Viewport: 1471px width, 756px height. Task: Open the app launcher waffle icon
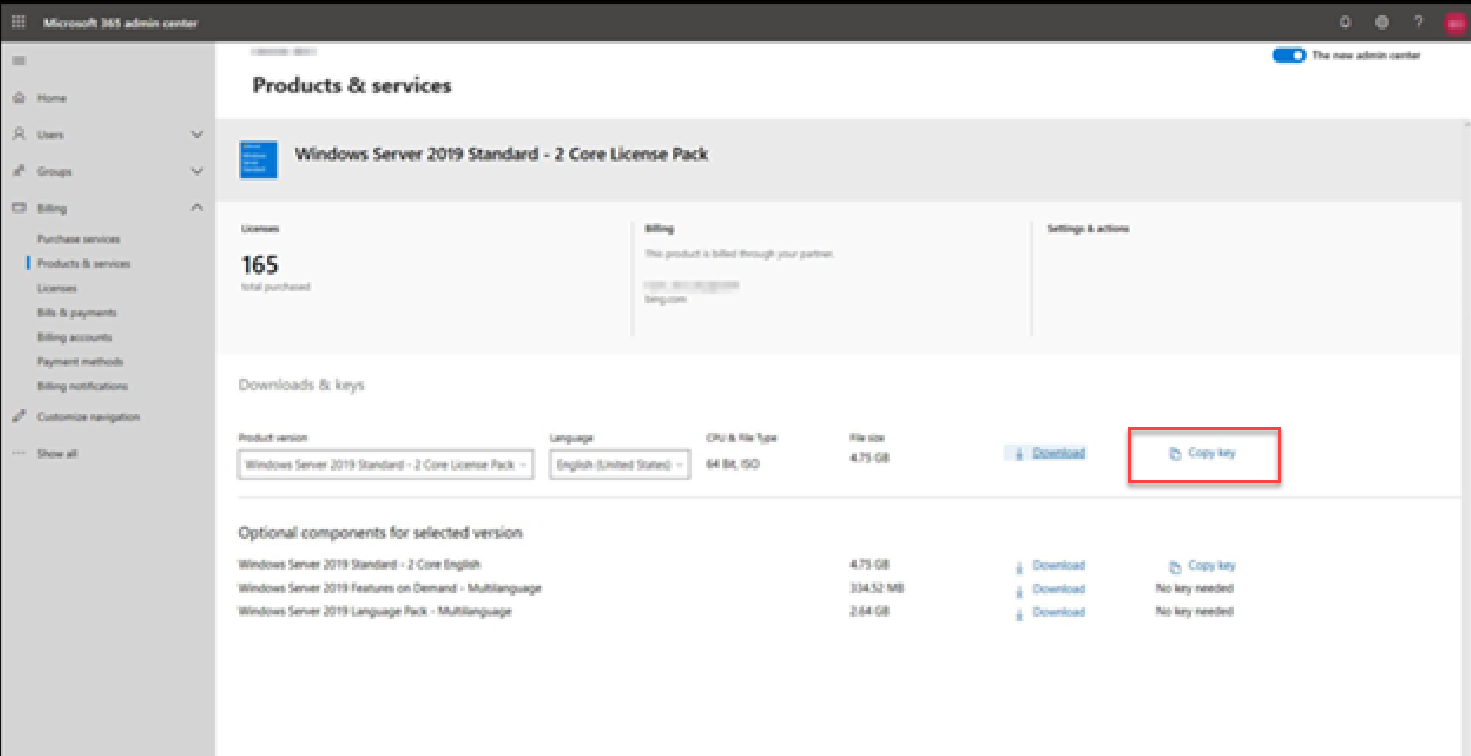click(x=18, y=22)
